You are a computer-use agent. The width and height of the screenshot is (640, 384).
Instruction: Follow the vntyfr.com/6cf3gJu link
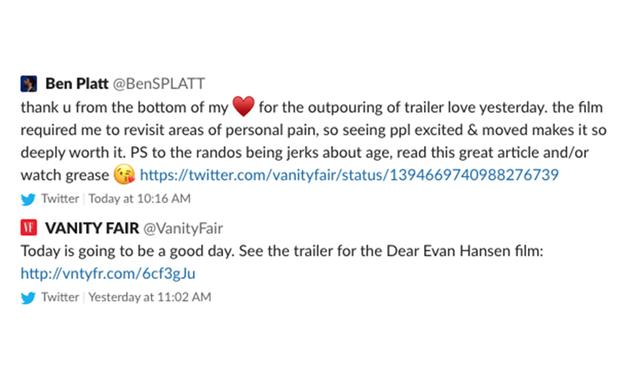tap(108, 273)
